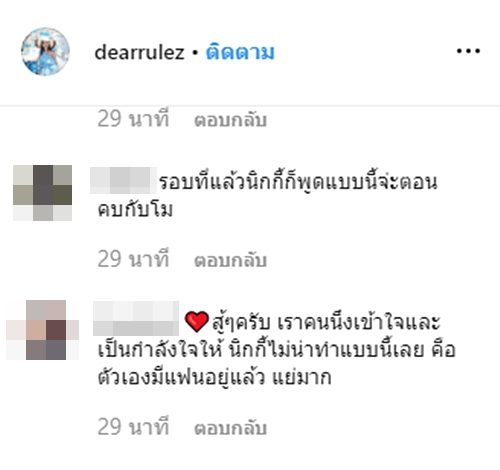Click blurred username before รอบที่แล้วนิกกี้ text
Screen dimensions: 500x470
coord(123,181)
